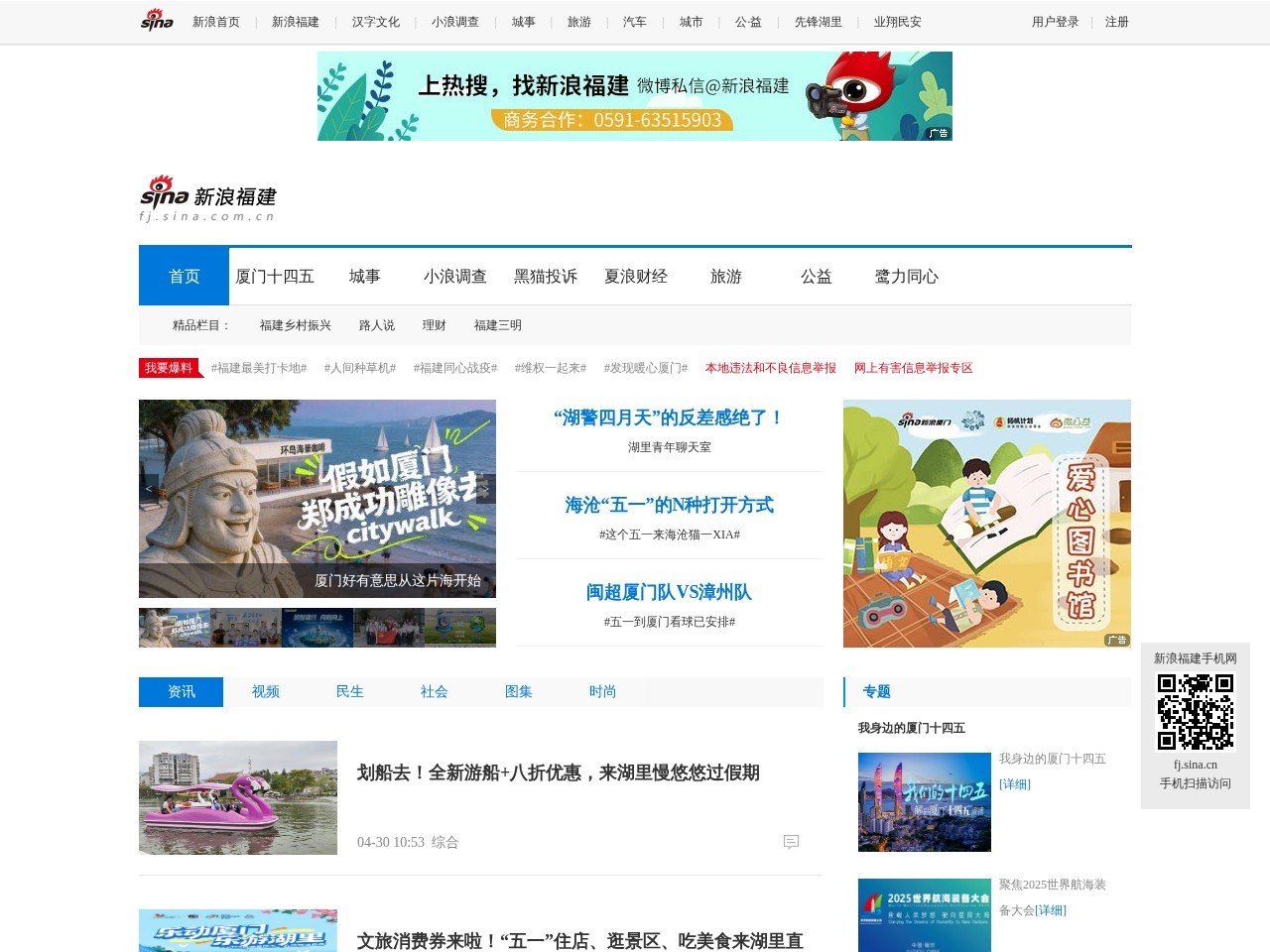
Task: Open #福建最美打卡地# topic
Action: pos(259,368)
